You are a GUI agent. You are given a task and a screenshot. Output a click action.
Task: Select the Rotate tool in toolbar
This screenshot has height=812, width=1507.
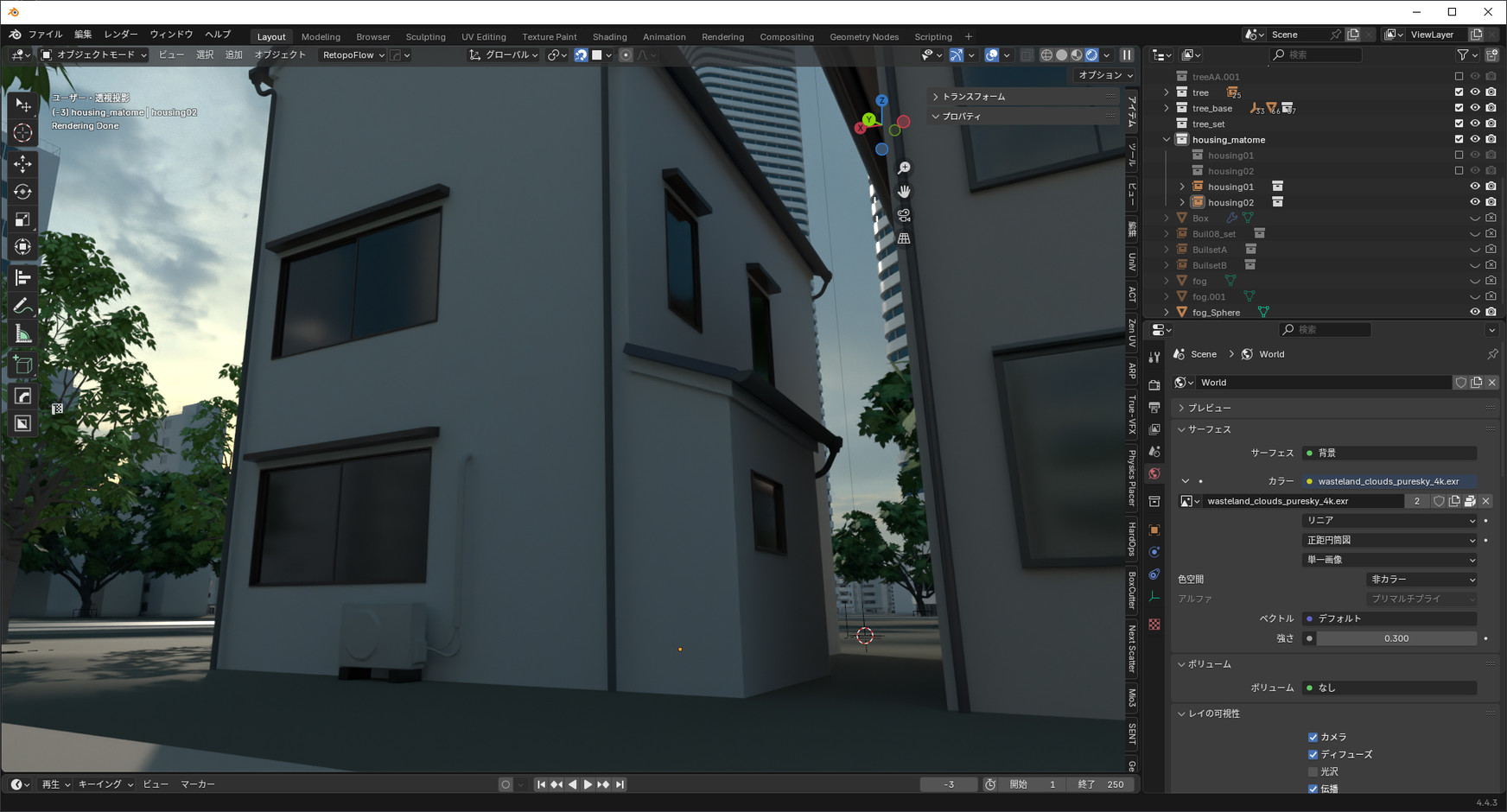(x=23, y=192)
